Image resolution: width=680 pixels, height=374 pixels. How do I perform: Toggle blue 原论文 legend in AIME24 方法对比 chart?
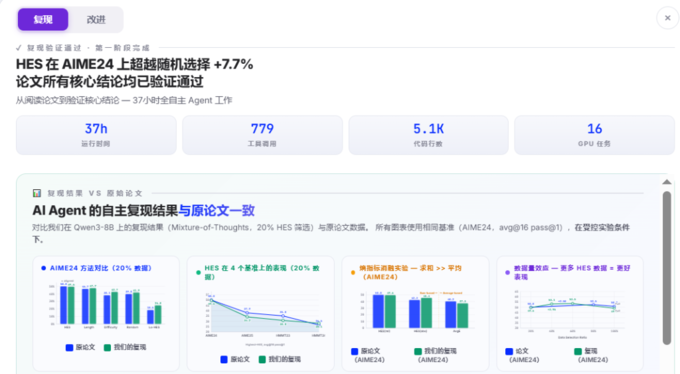point(80,347)
